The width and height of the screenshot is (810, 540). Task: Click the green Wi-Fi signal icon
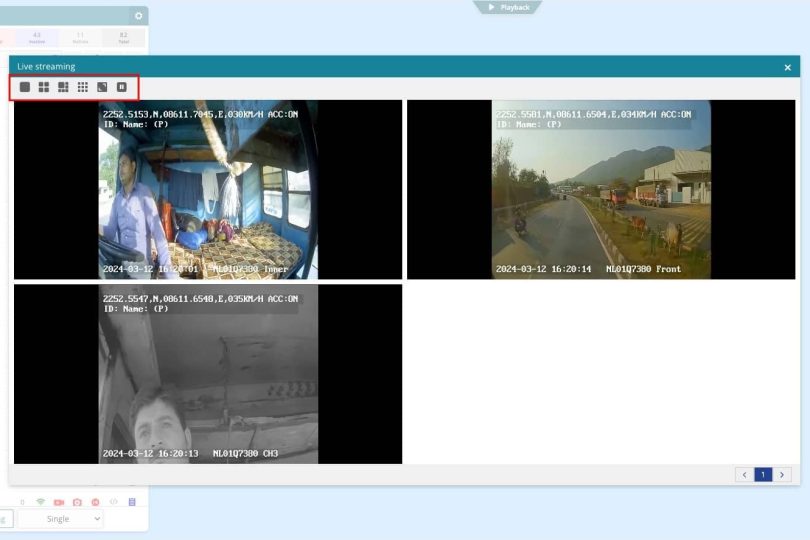point(40,502)
